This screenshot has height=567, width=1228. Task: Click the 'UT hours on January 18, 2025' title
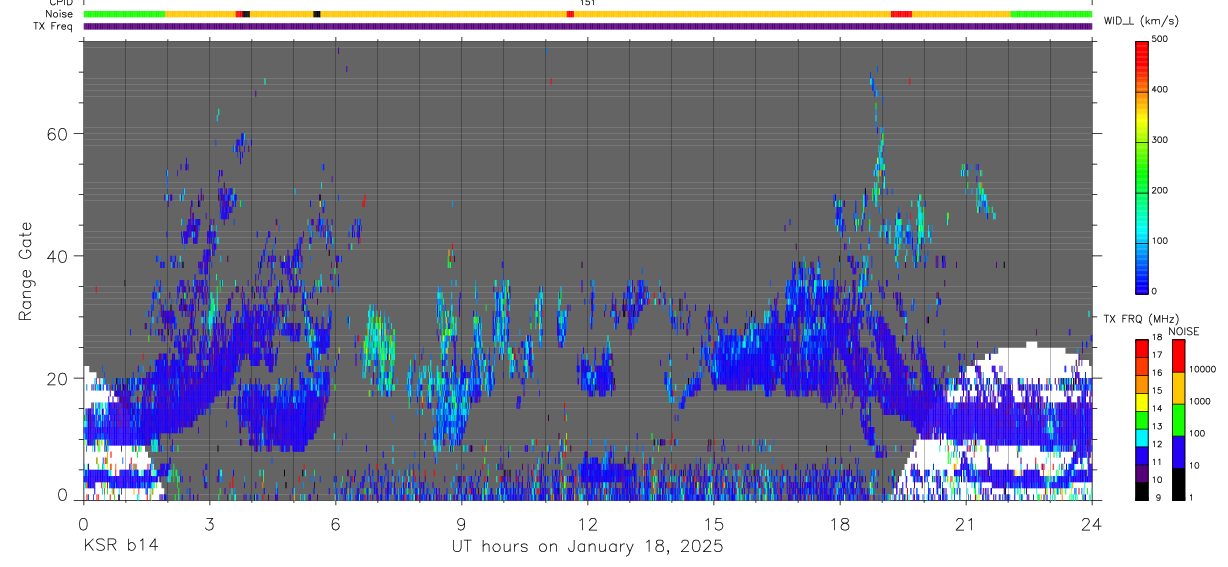tap(587, 547)
